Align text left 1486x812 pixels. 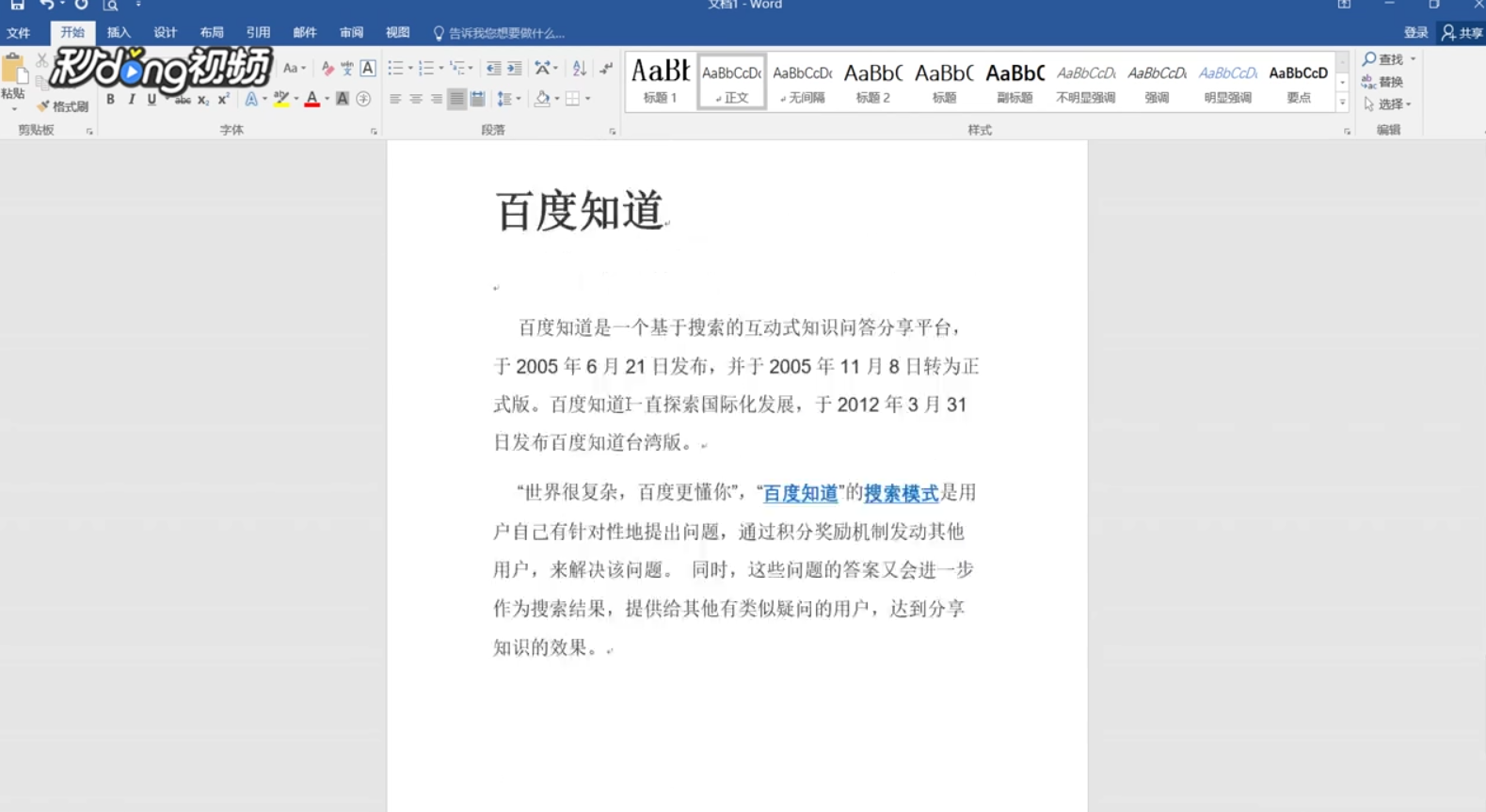[395, 99]
